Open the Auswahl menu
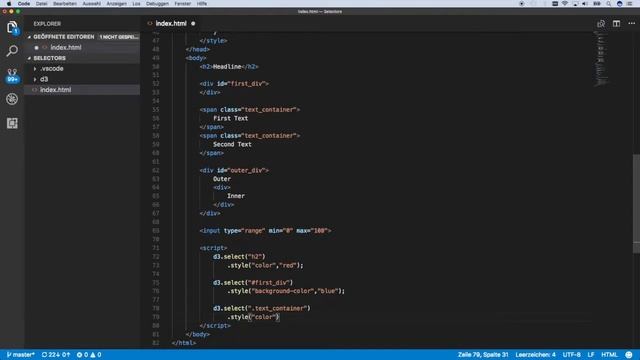Image resolution: width=640 pixels, height=360 pixels. tap(91, 4)
